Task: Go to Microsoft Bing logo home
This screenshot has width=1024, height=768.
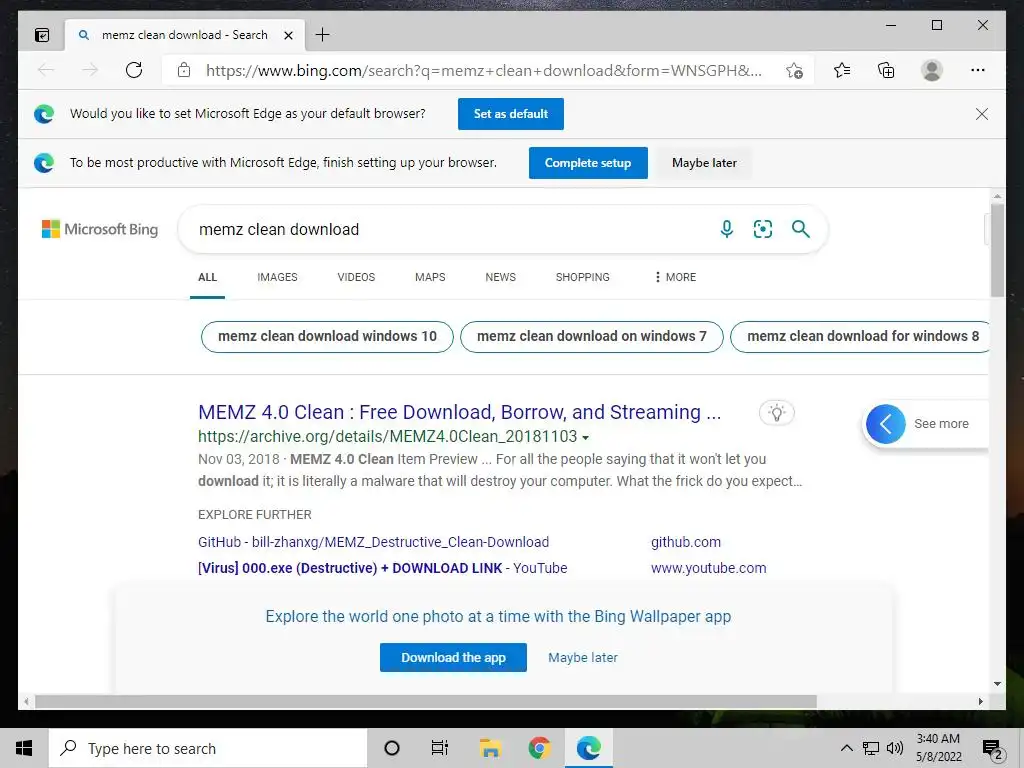Action: coord(100,229)
